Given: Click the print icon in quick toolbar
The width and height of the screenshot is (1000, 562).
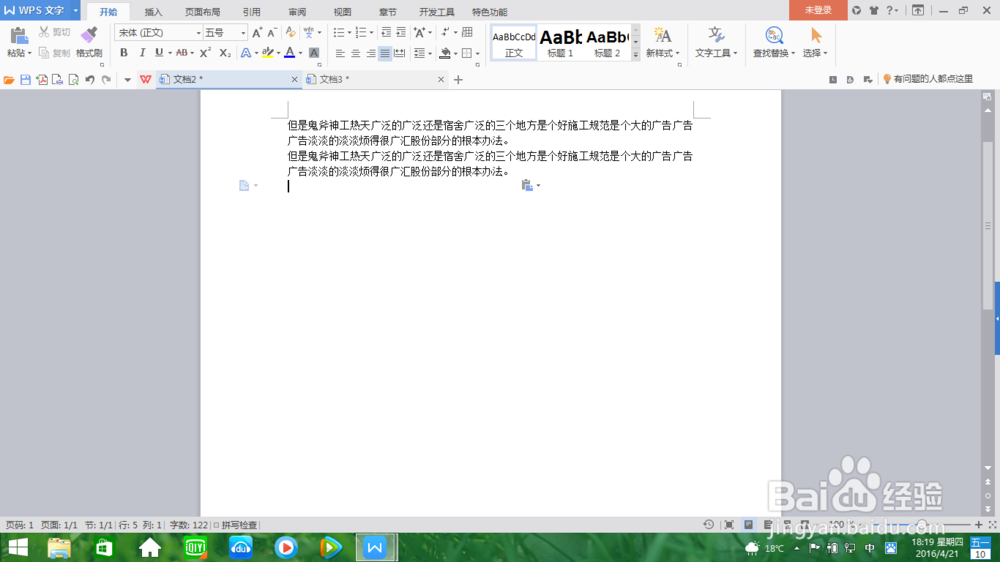Looking at the screenshot, I should (57, 80).
